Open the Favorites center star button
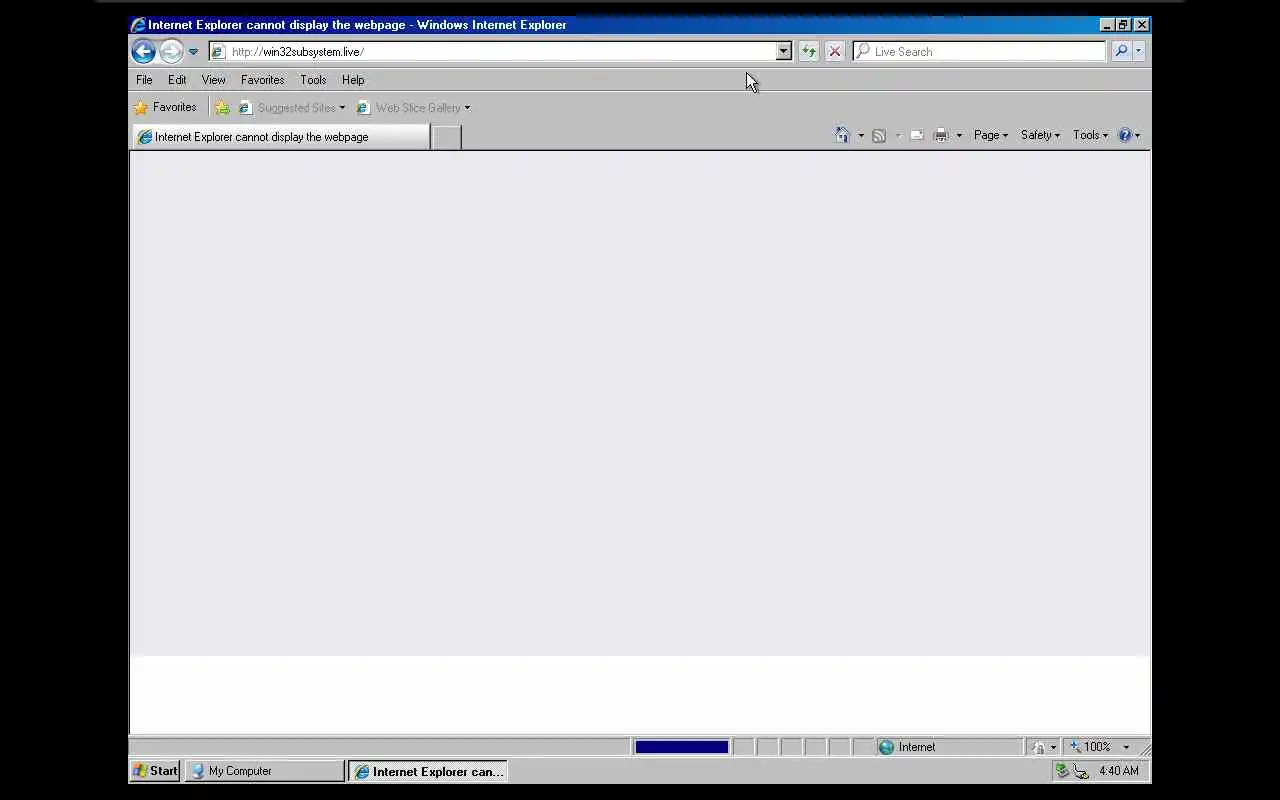Viewport: 1280px width, 800px height. [x=166, y=107]
